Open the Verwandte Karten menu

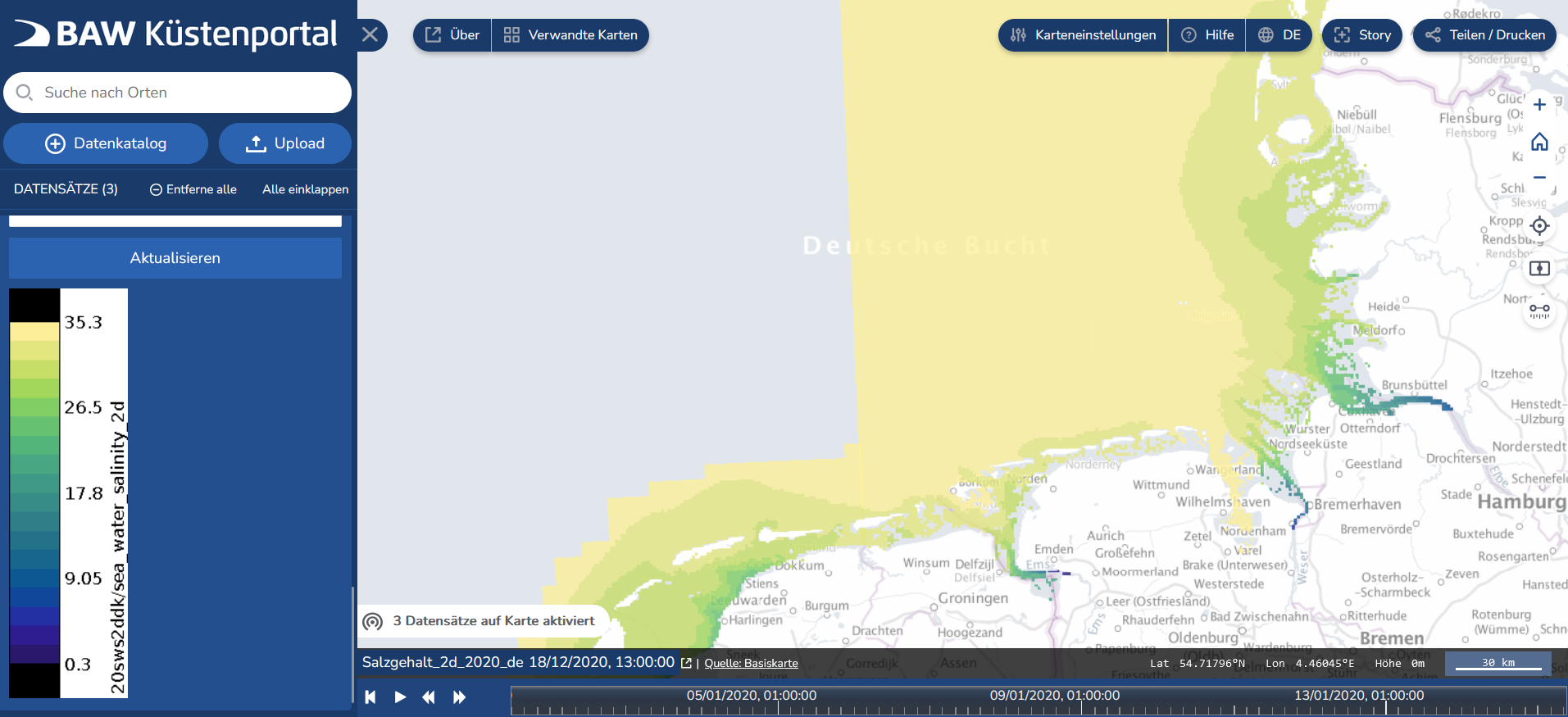point(570,35)
